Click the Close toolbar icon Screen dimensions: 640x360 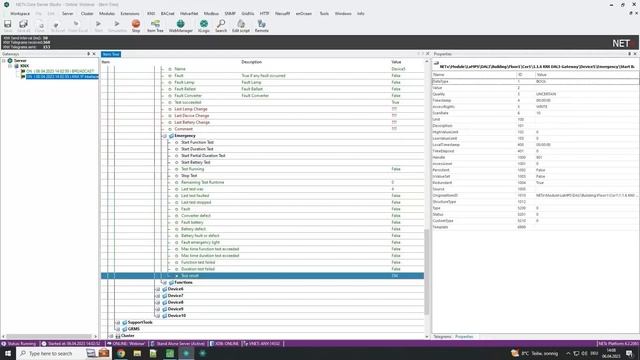click(40, 25)
